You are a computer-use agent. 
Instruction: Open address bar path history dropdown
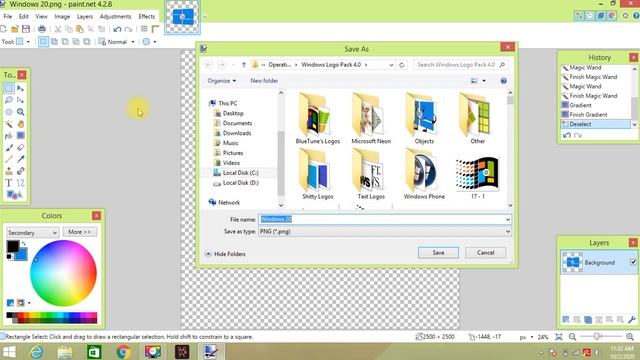391,64
